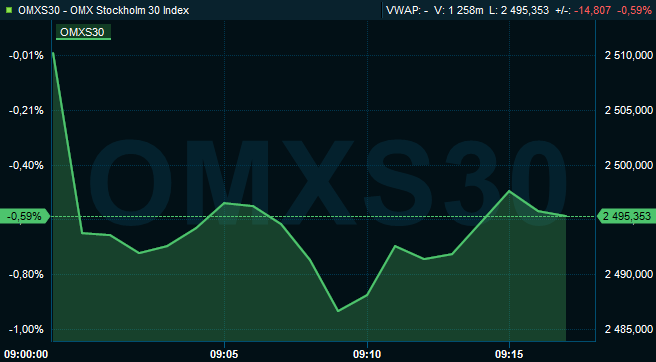Click the 09:05 time axis label

225,354
